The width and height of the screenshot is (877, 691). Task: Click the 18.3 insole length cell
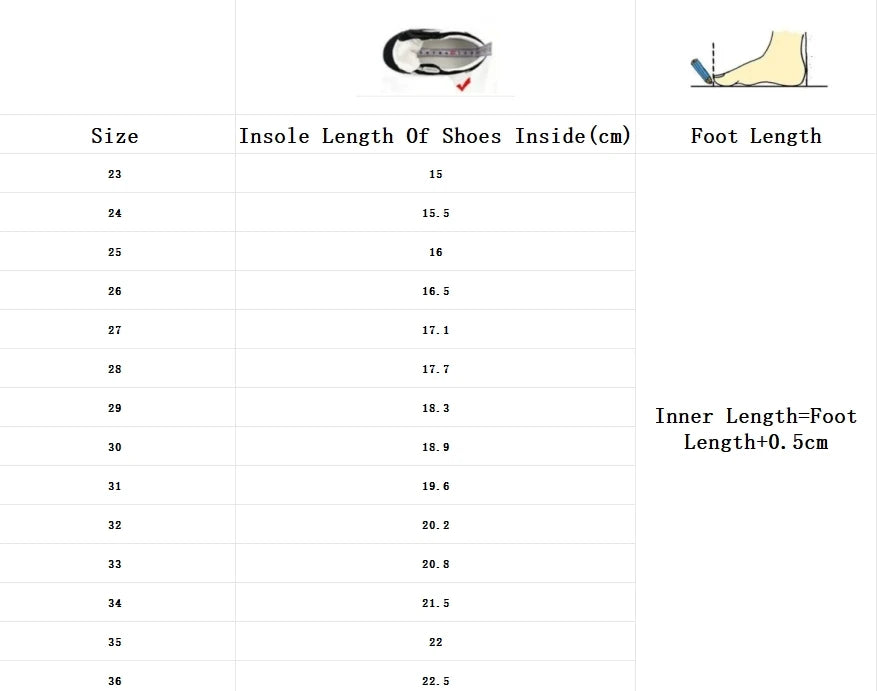(436, 408)
